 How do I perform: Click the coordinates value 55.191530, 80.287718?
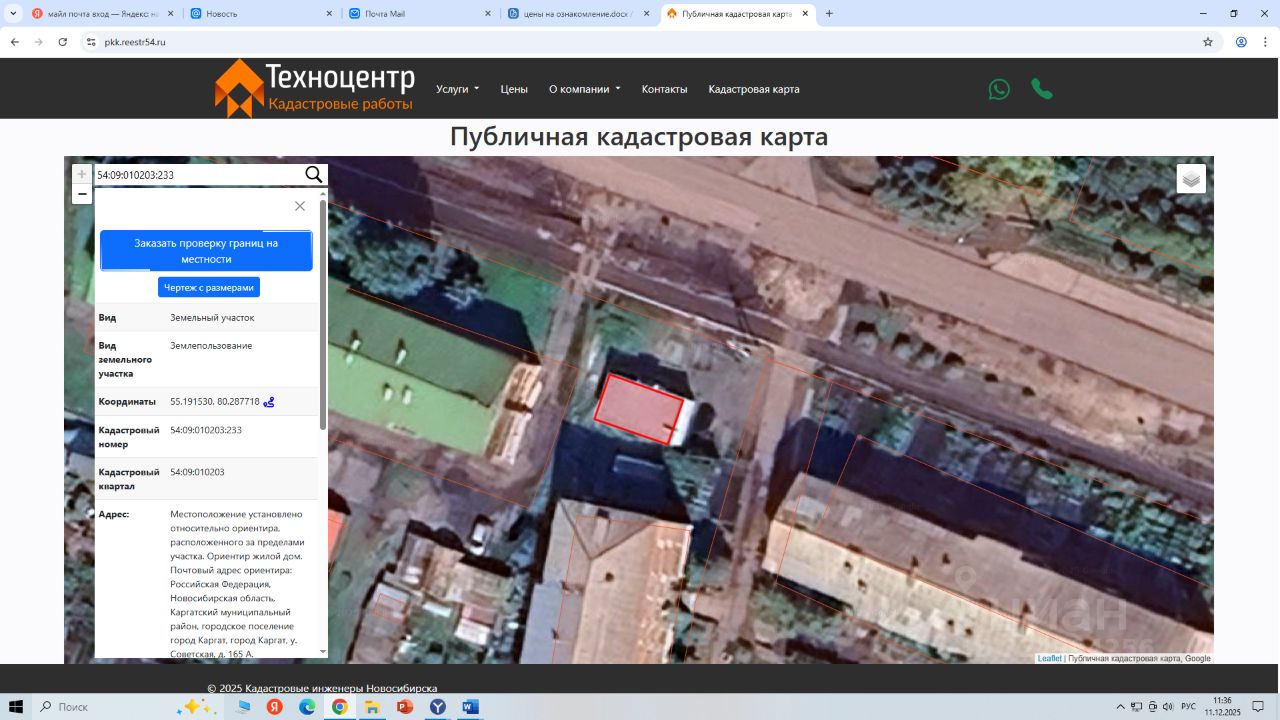tap(215, 402)
